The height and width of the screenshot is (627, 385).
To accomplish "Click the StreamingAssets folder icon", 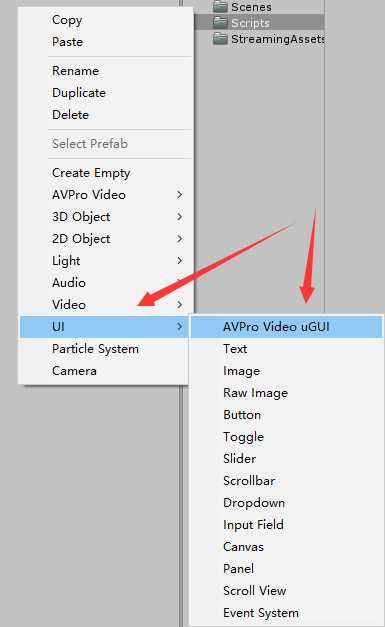I will [x=220, y=38].
